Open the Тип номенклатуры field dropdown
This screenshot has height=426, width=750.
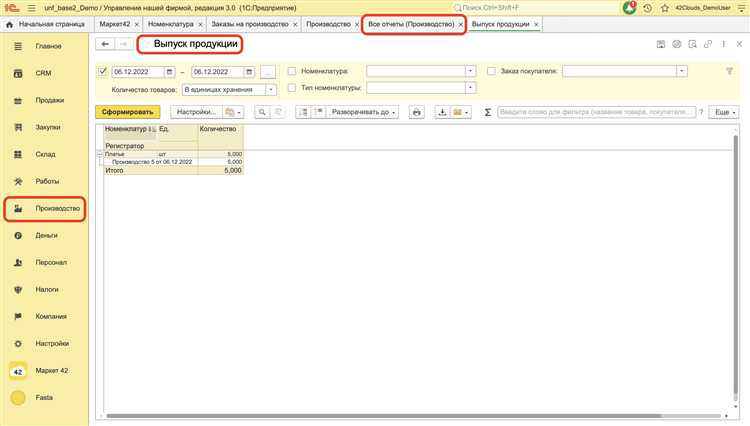tap(471, 88)
